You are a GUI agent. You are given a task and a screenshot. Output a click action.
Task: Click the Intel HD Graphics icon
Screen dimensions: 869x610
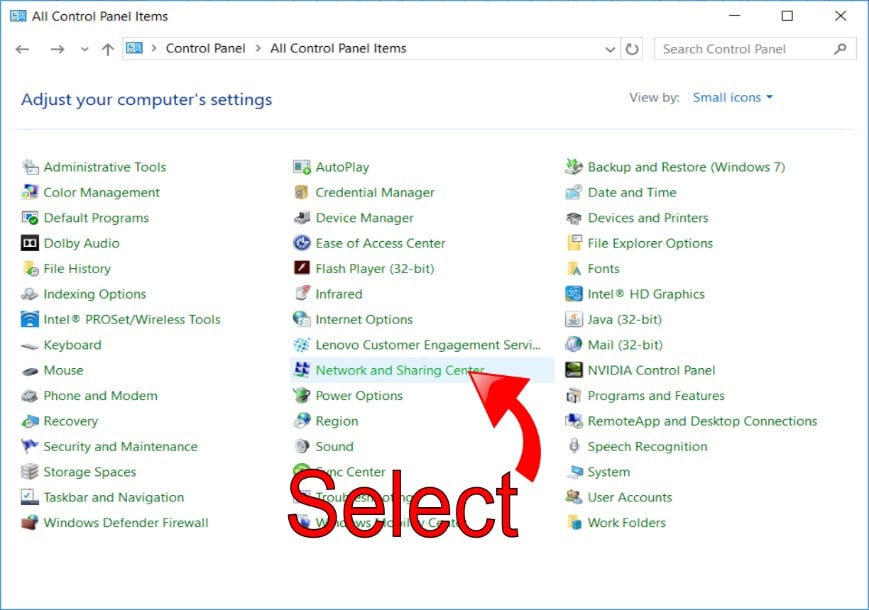pyautogui.click(x=574, y=294)
